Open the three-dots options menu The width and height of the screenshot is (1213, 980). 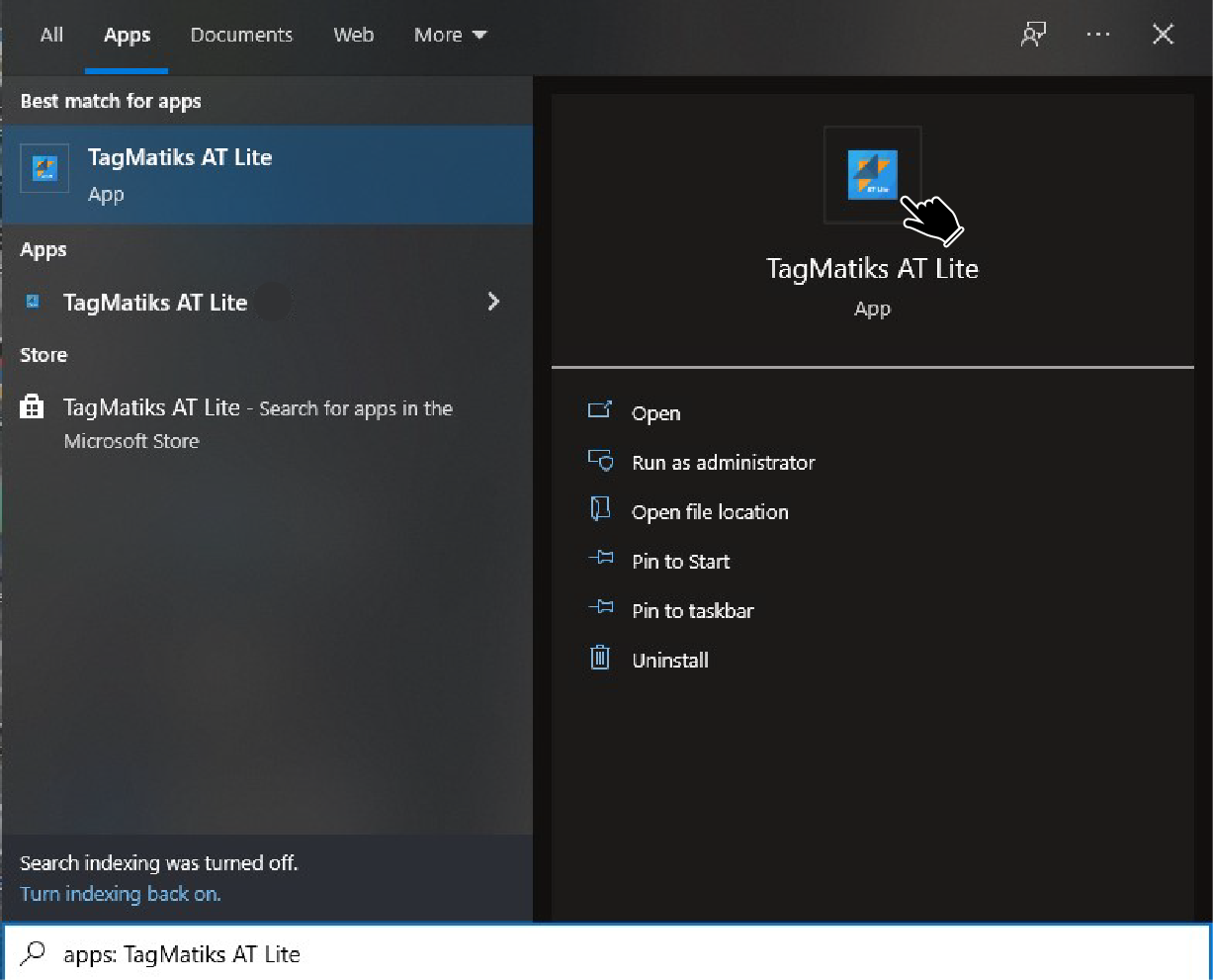coord(1097,35)
